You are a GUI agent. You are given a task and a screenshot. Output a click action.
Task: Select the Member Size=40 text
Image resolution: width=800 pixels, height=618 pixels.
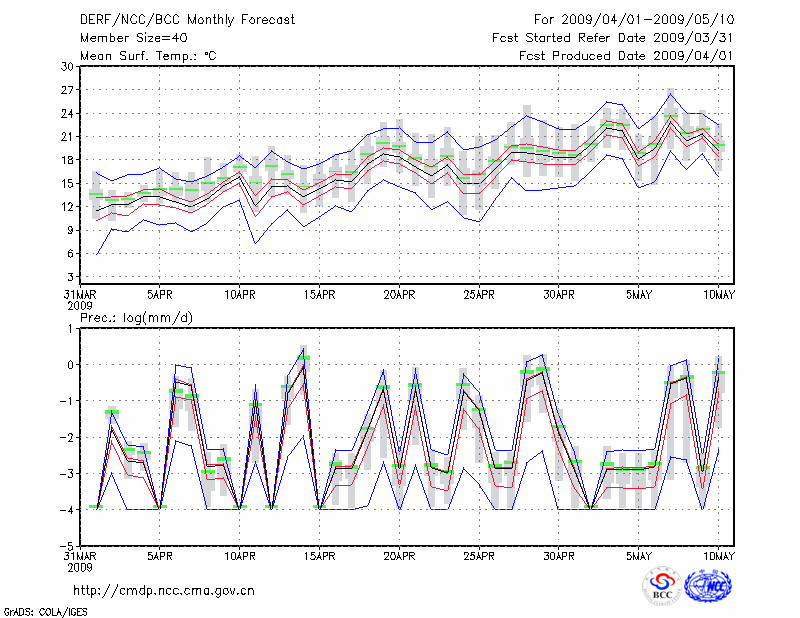(x=126, y=37)
